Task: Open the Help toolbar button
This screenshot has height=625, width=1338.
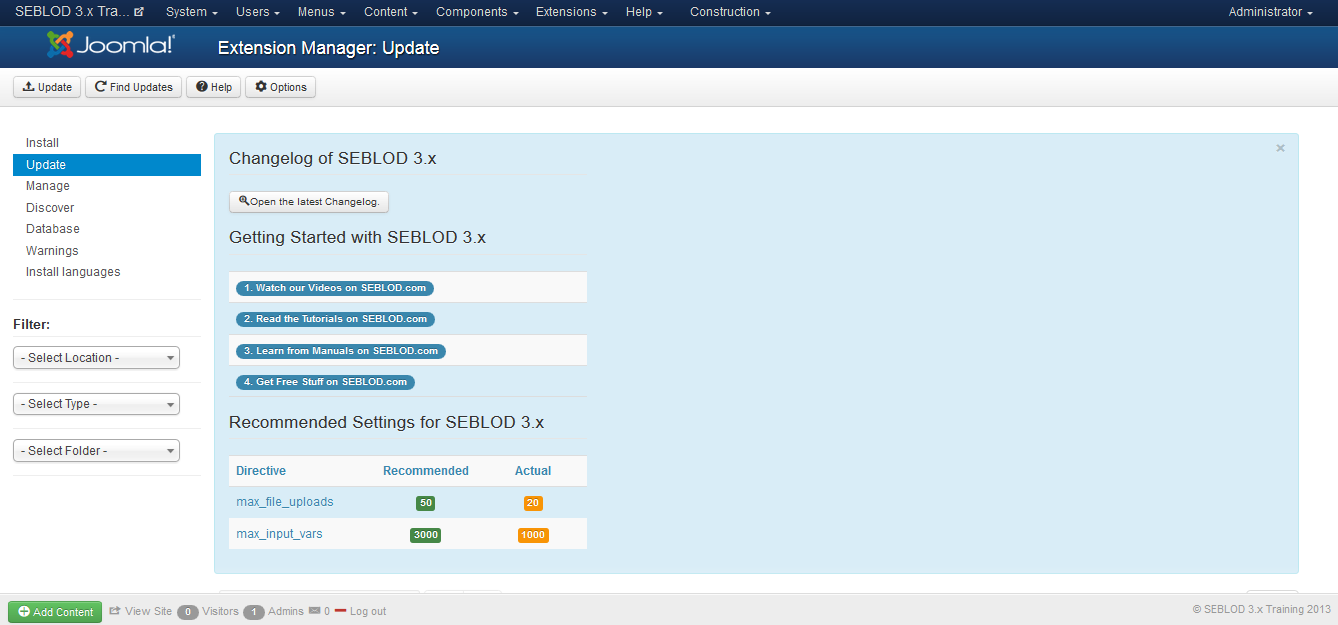Action: pos(214,87)
